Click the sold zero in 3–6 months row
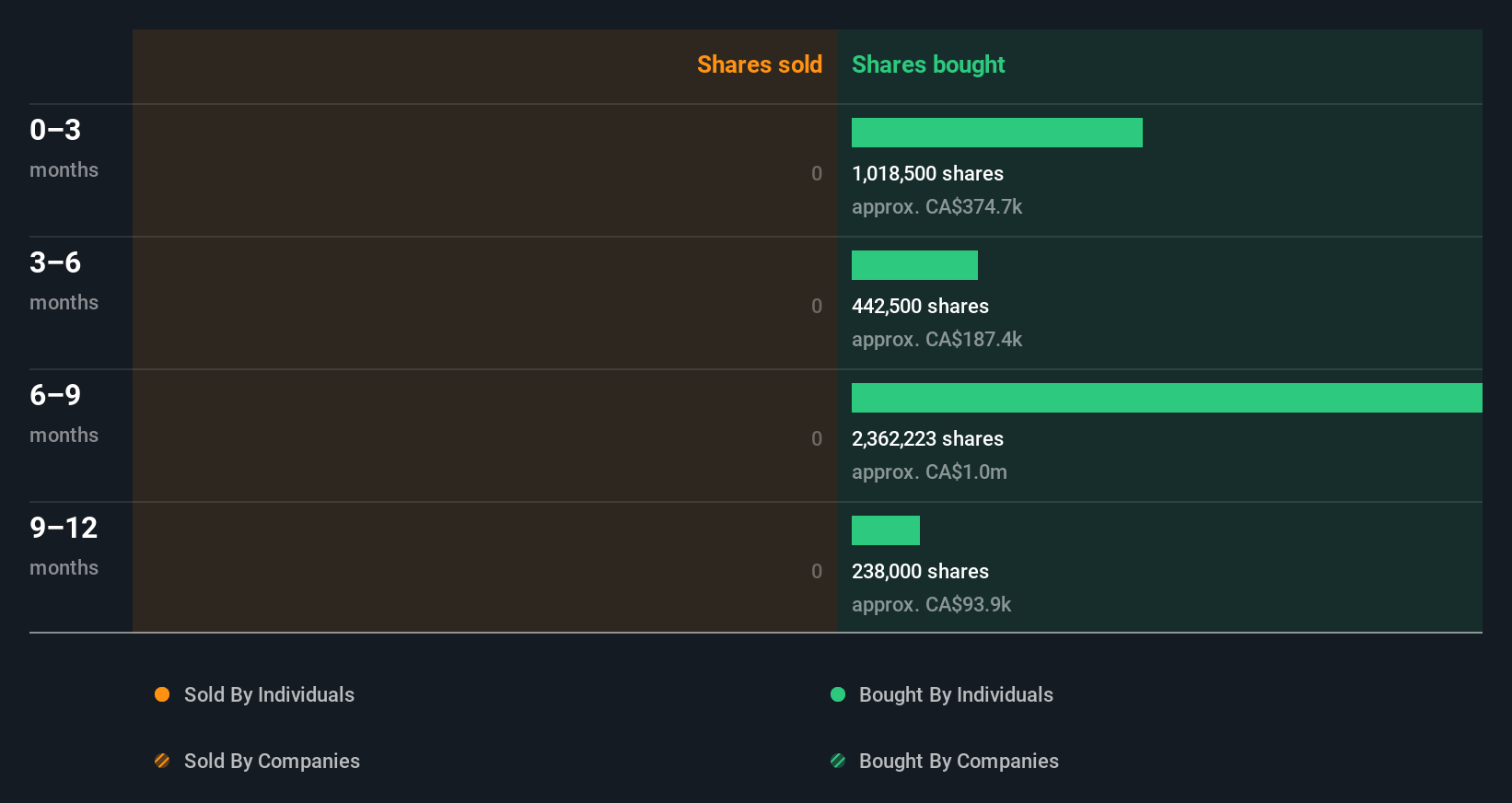The height and width of the screenshot is (803, 1512). point(817,306)
